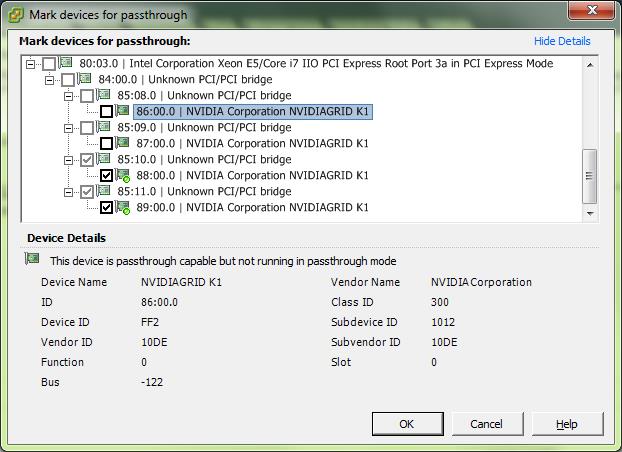Check the box for 85:08.0 PCI bridge
This screenshot has width=622, height=452.
point(87,96)
